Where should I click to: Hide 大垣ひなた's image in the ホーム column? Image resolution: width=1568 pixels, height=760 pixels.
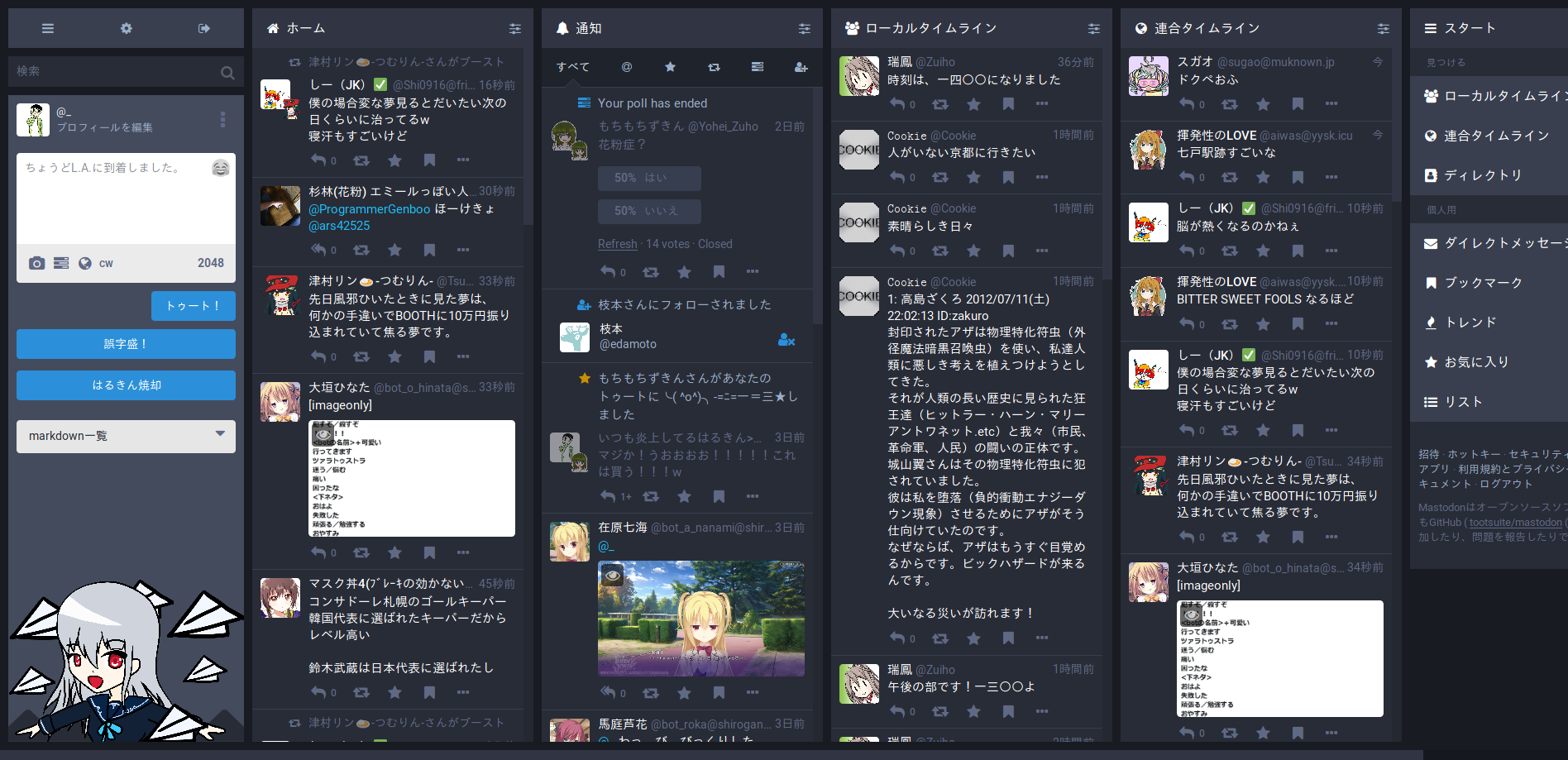(x=323, y=435)
